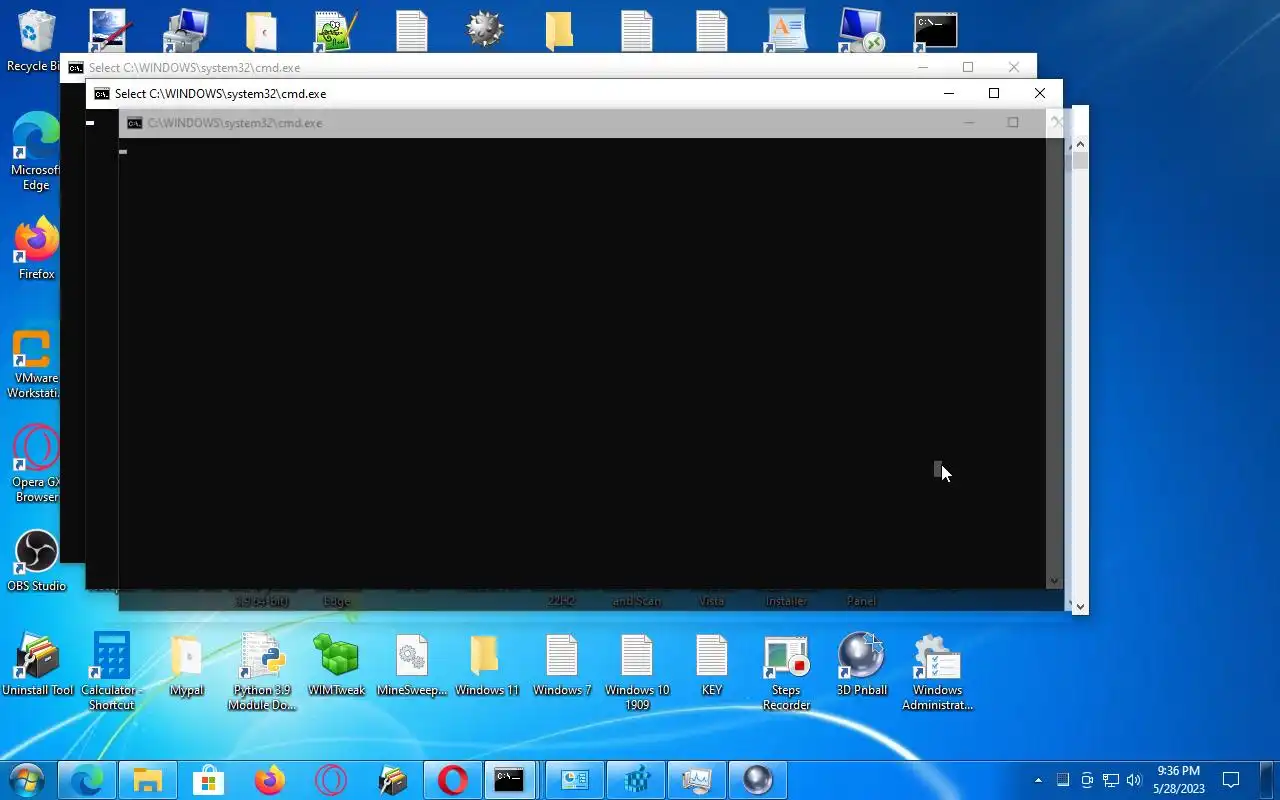
Task: Select the WIMTweak desktop icon
Action: (x=336, y=664)
